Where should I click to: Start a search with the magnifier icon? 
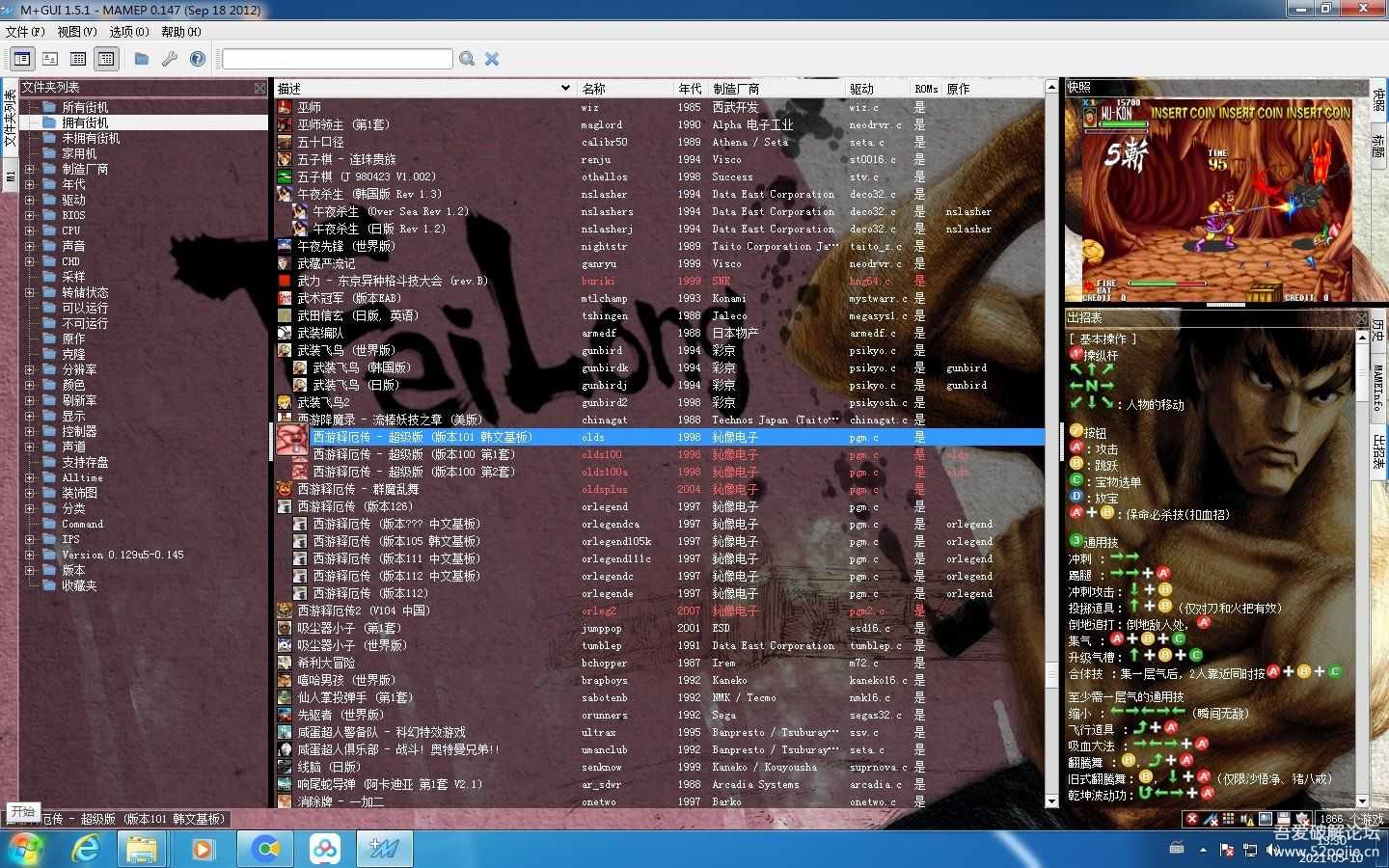click(x=467, y=59)
